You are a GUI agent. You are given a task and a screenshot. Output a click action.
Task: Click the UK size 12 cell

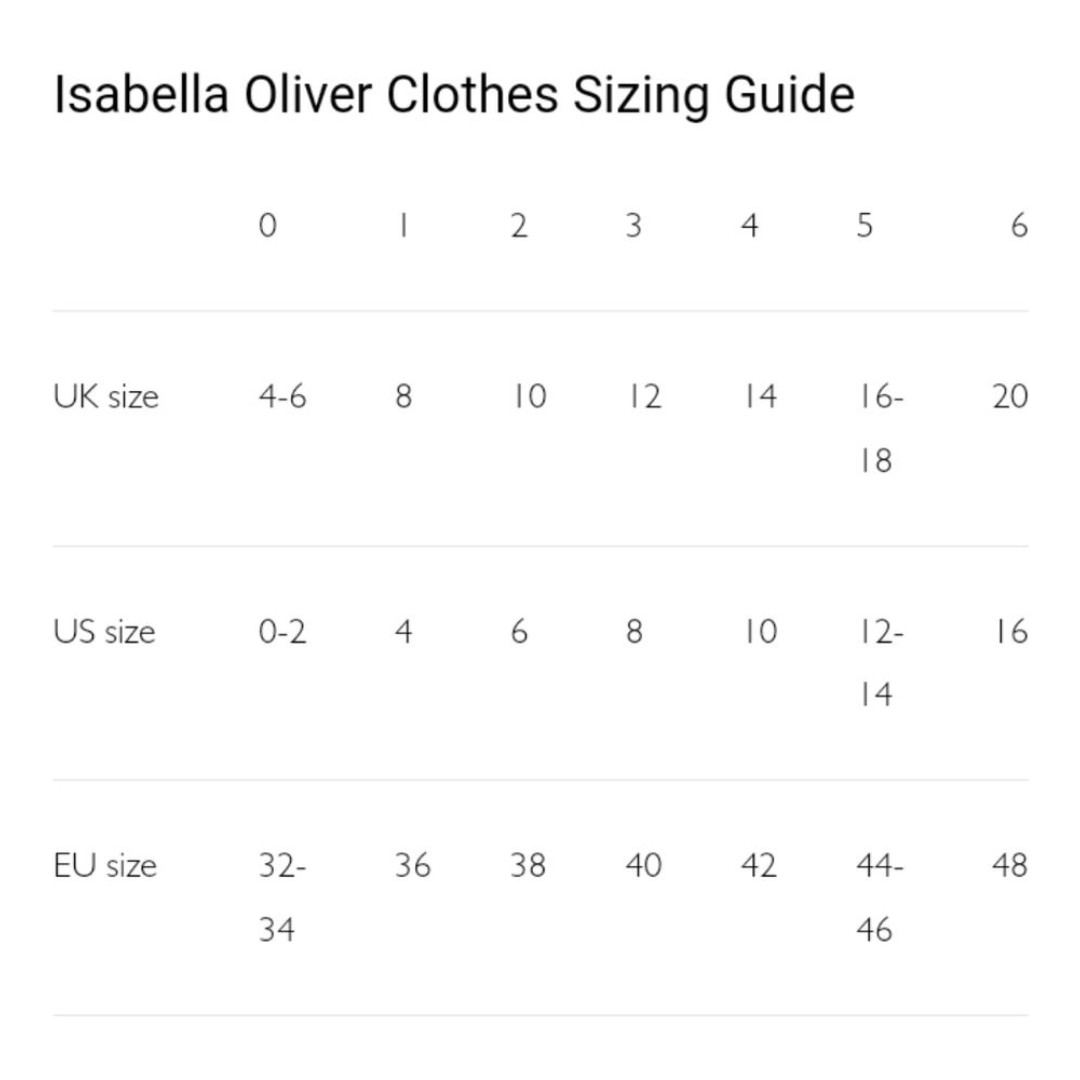point(644,397)
